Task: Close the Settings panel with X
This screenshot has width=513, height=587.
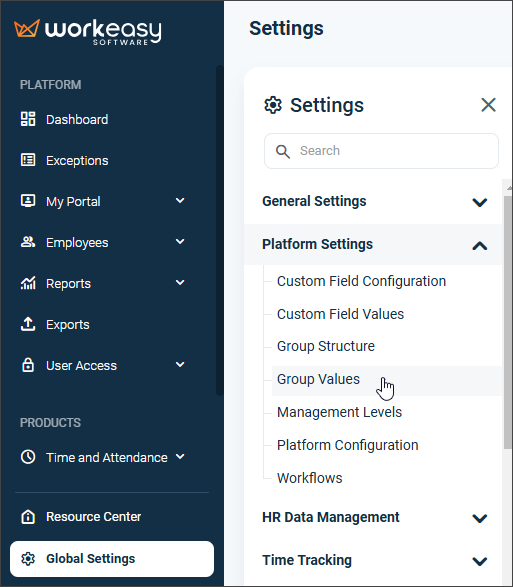Action: (x=488, y=105)
